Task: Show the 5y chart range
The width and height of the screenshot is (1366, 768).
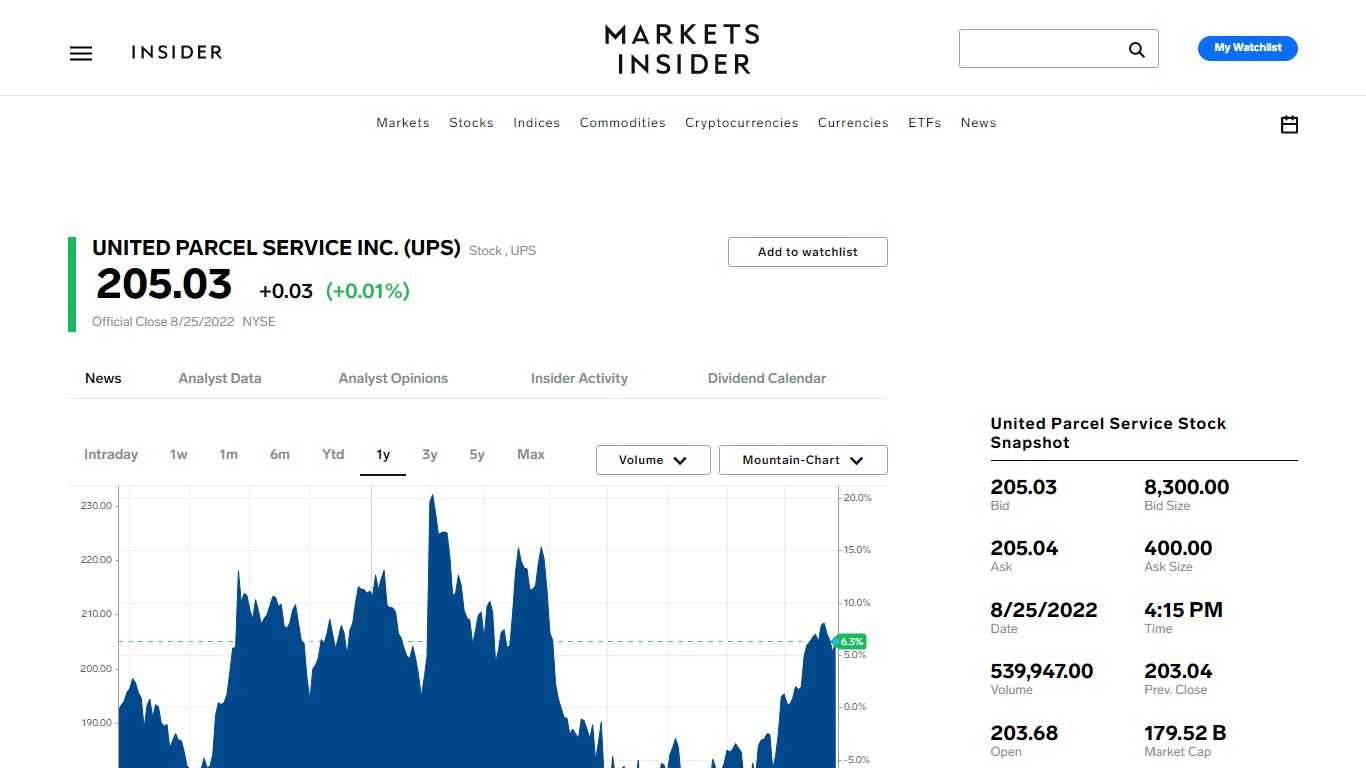Action: click(x=477, y=454)
